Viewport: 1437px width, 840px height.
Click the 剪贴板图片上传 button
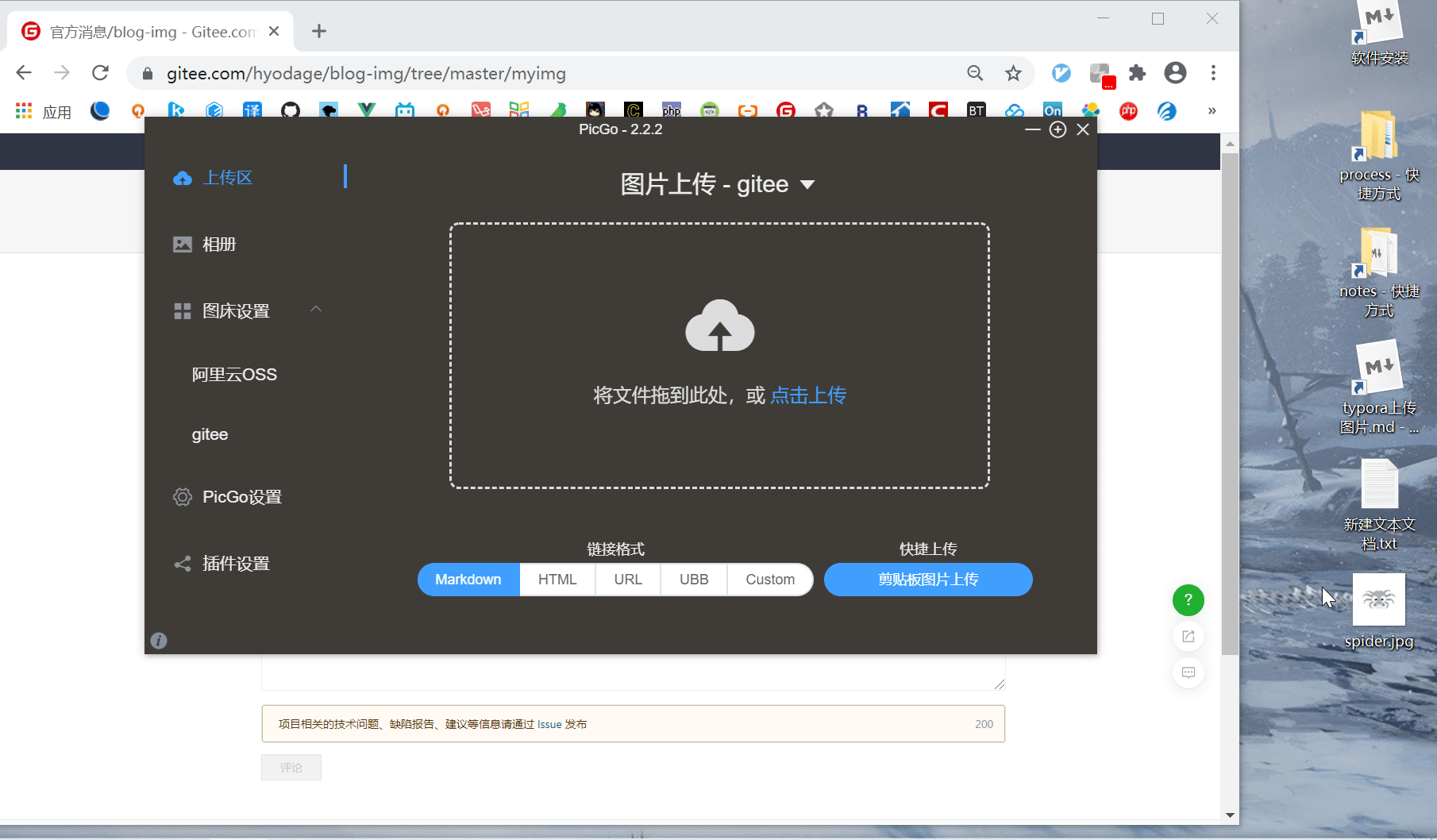[x=927, y=580]
